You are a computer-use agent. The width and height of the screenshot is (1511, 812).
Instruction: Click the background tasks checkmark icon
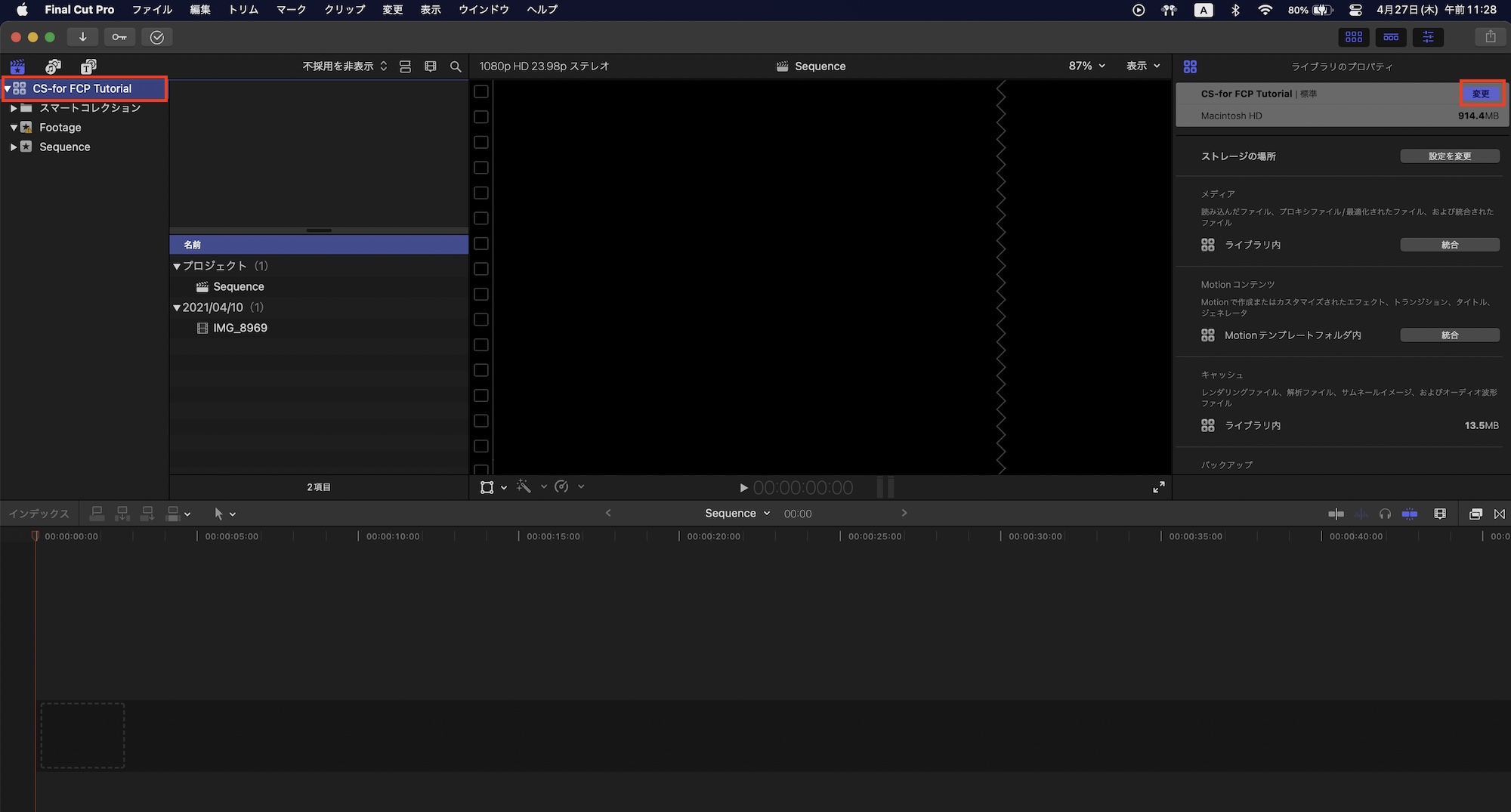point(157,37)
